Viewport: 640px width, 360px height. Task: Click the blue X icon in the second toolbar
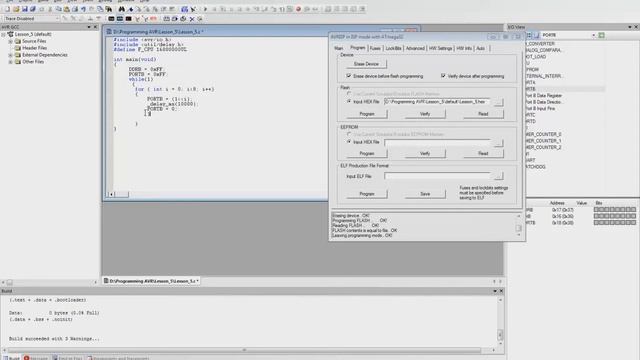click(192, 19)
